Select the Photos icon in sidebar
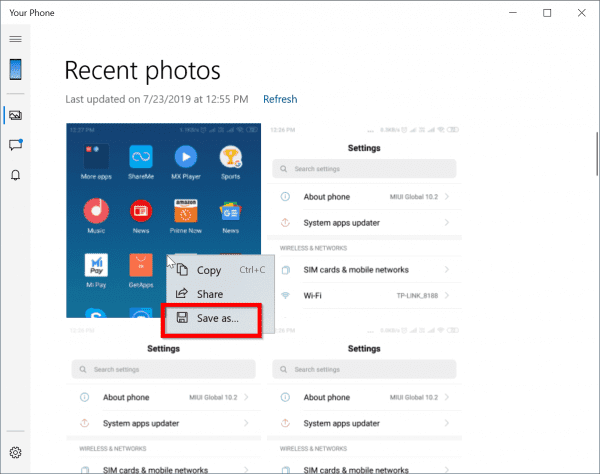Image resolution: width=600 pixels, height=474 pixels. 15,115
